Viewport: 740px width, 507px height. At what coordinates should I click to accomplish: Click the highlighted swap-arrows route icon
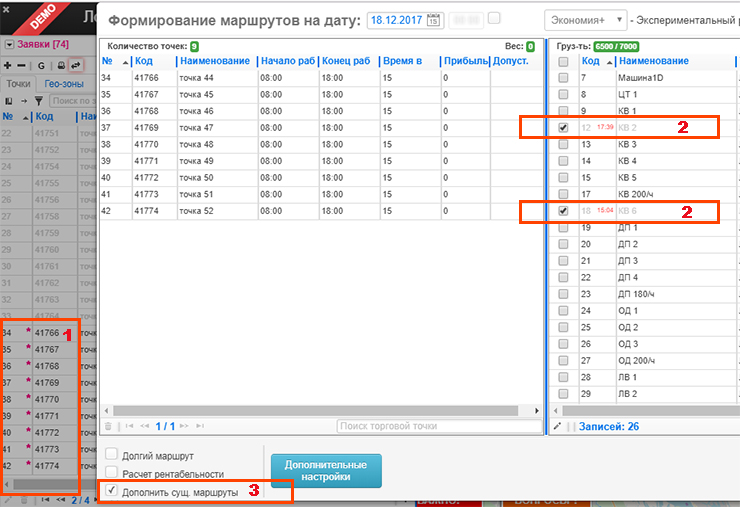click(76, 66)
